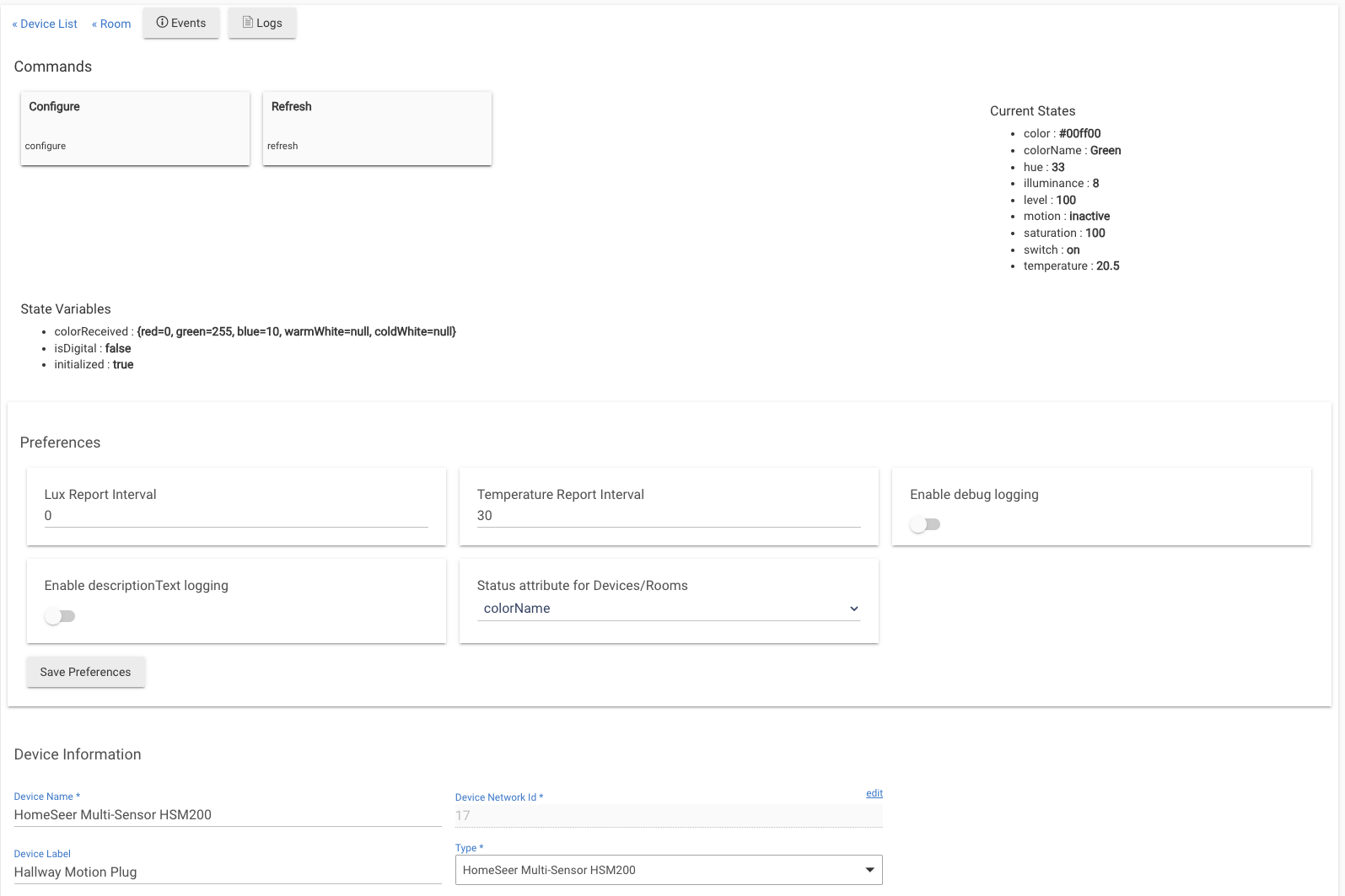Screen dimensions: 1345x896
Task: Click Save Preferences button
Action: 85,672
